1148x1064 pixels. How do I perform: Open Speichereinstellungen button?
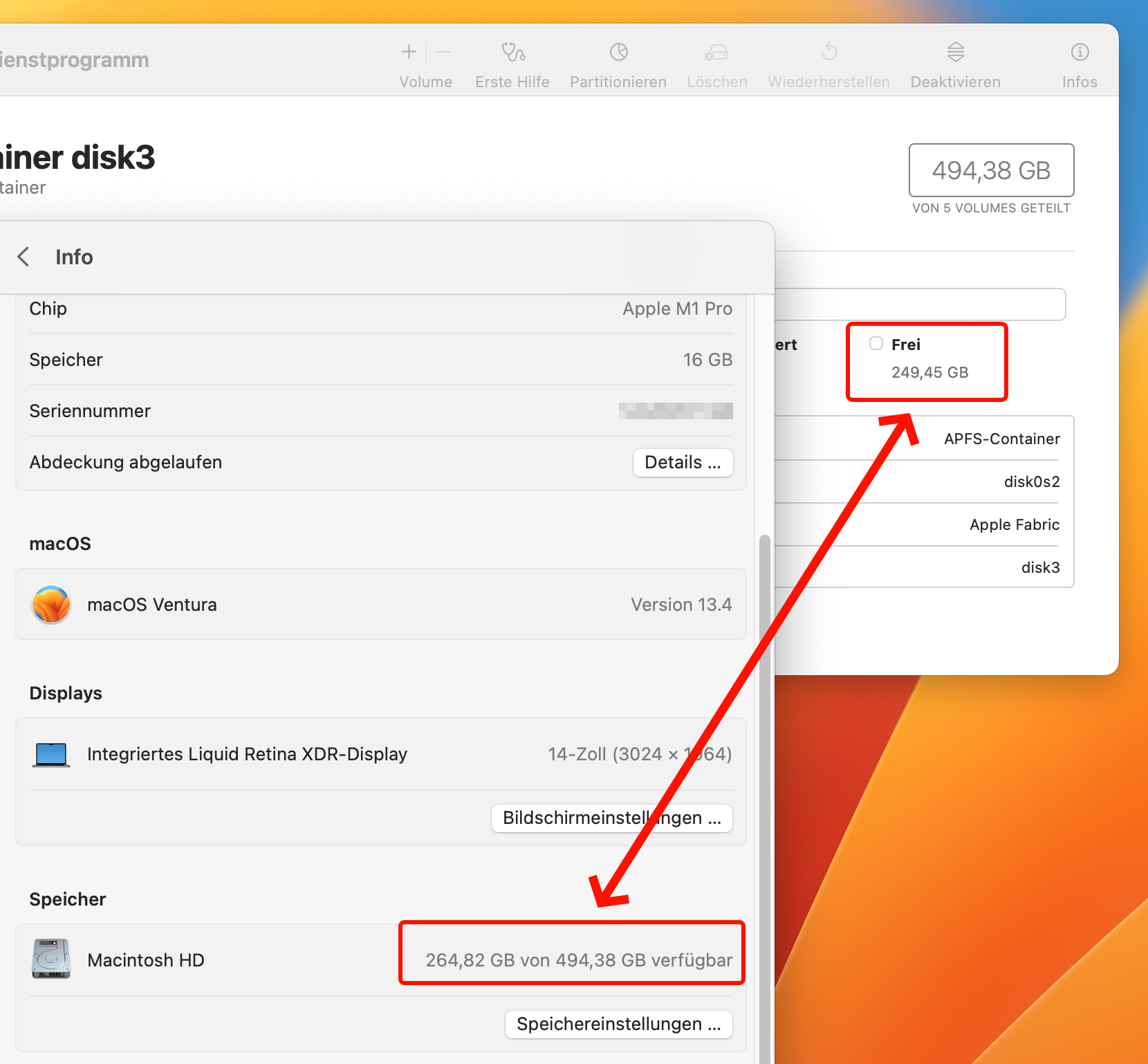[618, 1024]
